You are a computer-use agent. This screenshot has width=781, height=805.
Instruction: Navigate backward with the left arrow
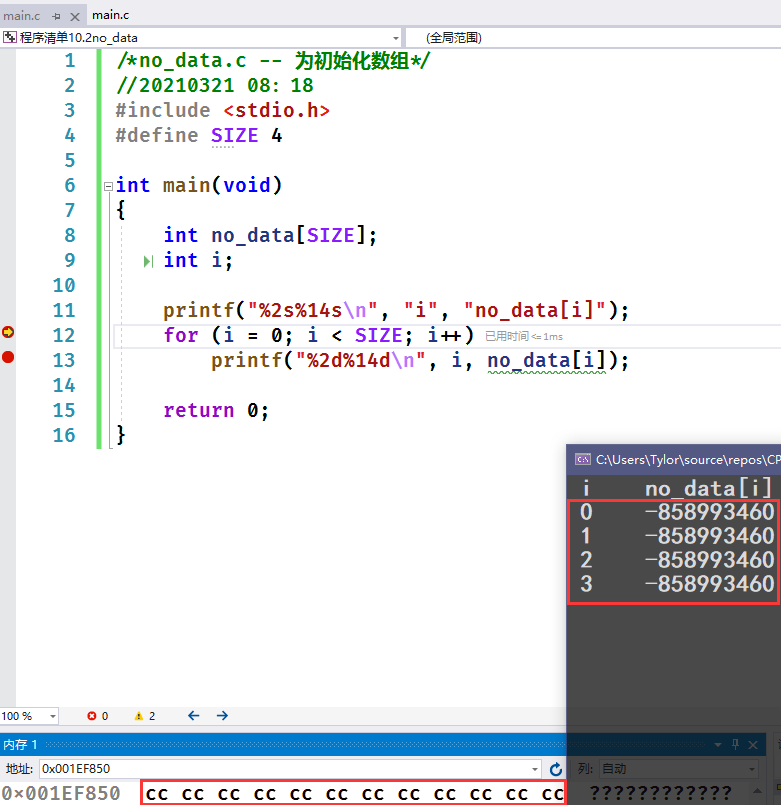pos(194,716)
